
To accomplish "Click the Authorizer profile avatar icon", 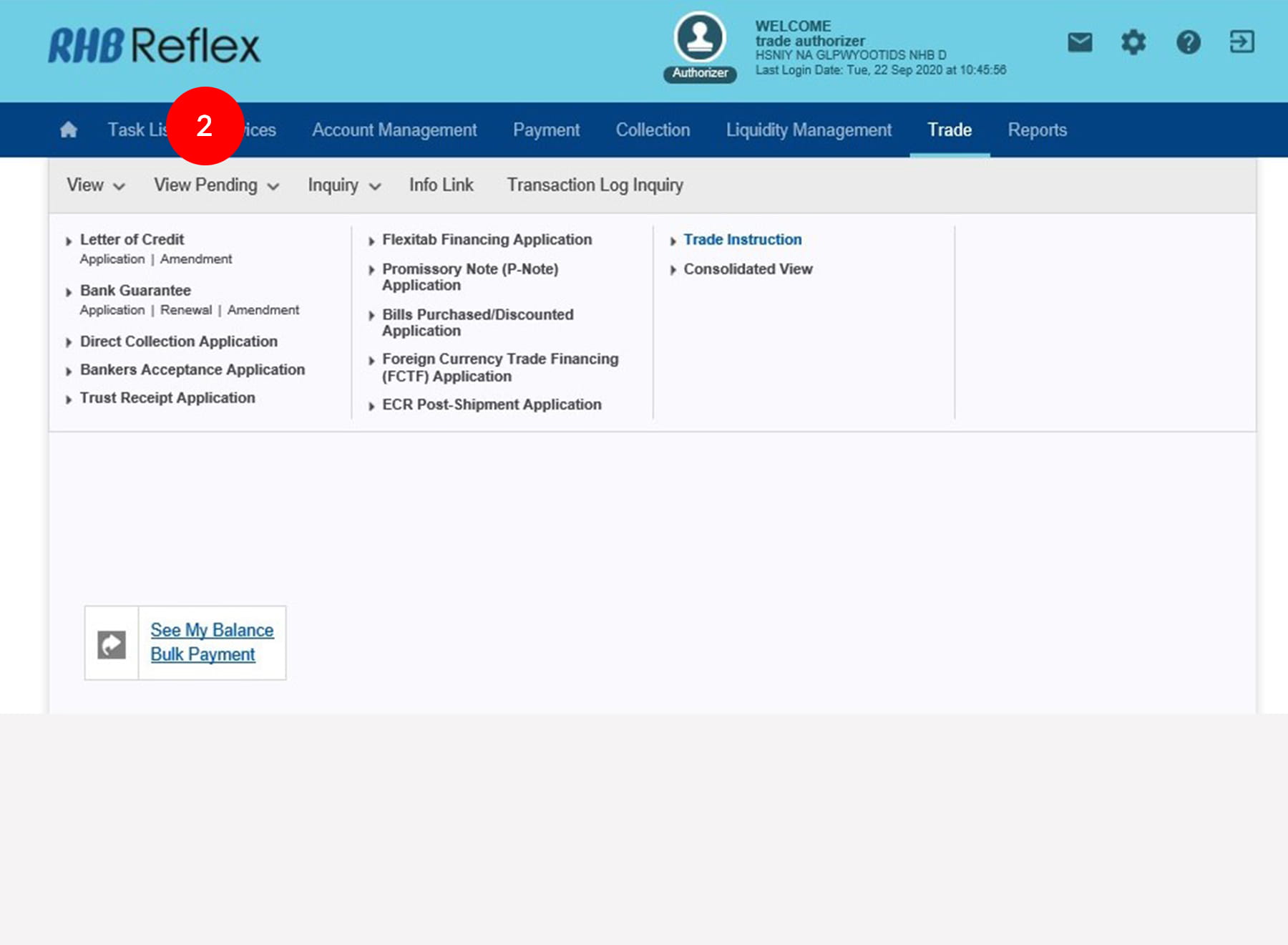I will [x=699, y=39].
